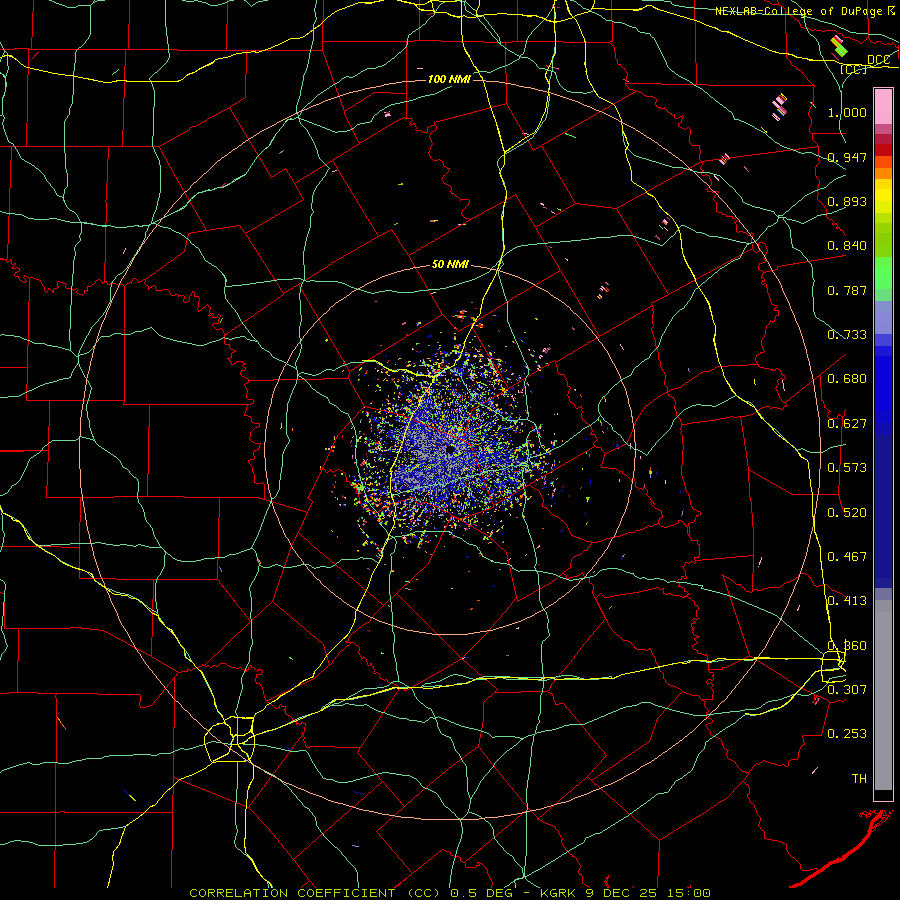Screen dimensions: 900x900
Task: Click the '0.253' scale value
Action: click(847, 733)
